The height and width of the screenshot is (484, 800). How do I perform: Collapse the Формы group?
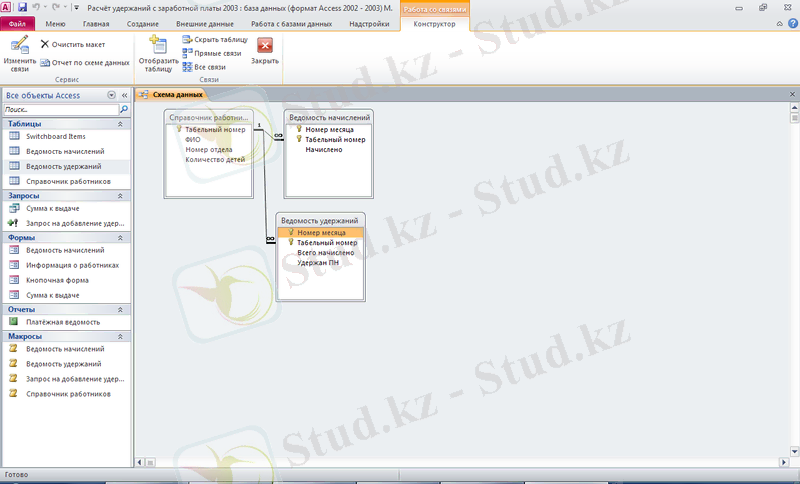pos(120,238)
